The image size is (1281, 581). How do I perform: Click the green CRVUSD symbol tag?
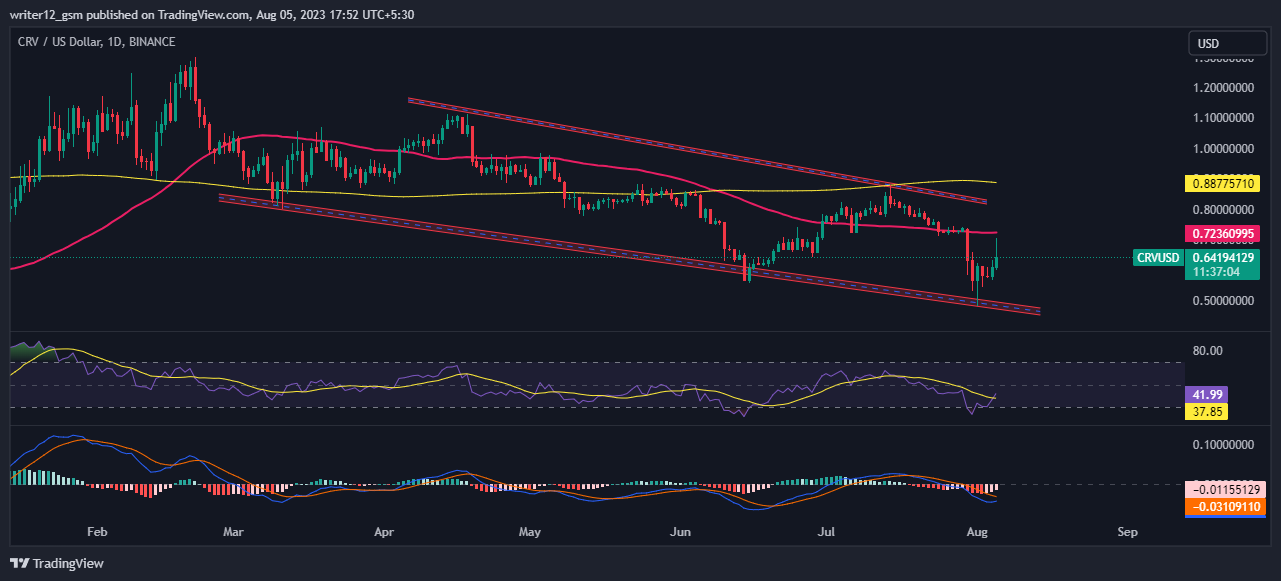[1159, 258]
